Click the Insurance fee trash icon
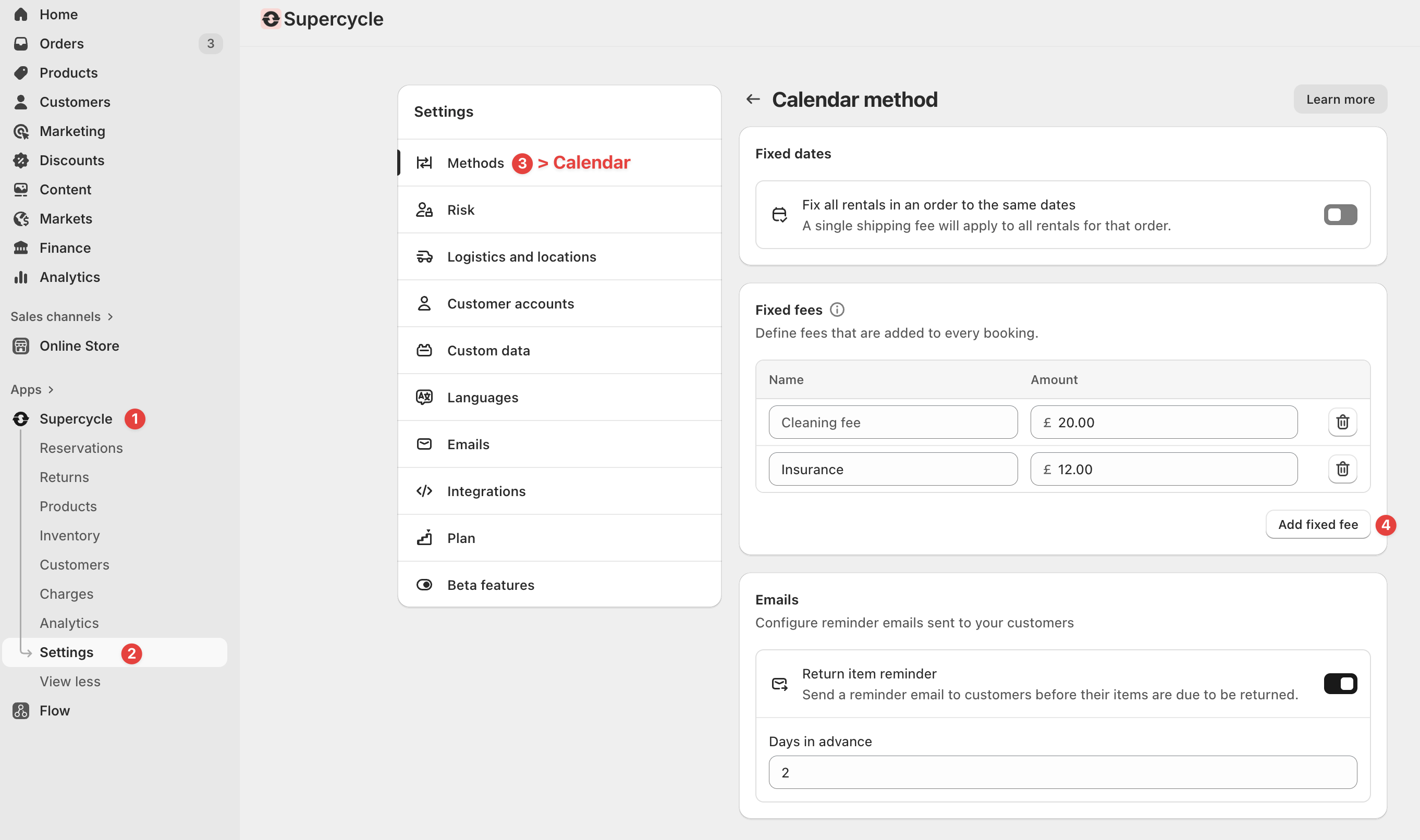 (x=1342, y=470)
